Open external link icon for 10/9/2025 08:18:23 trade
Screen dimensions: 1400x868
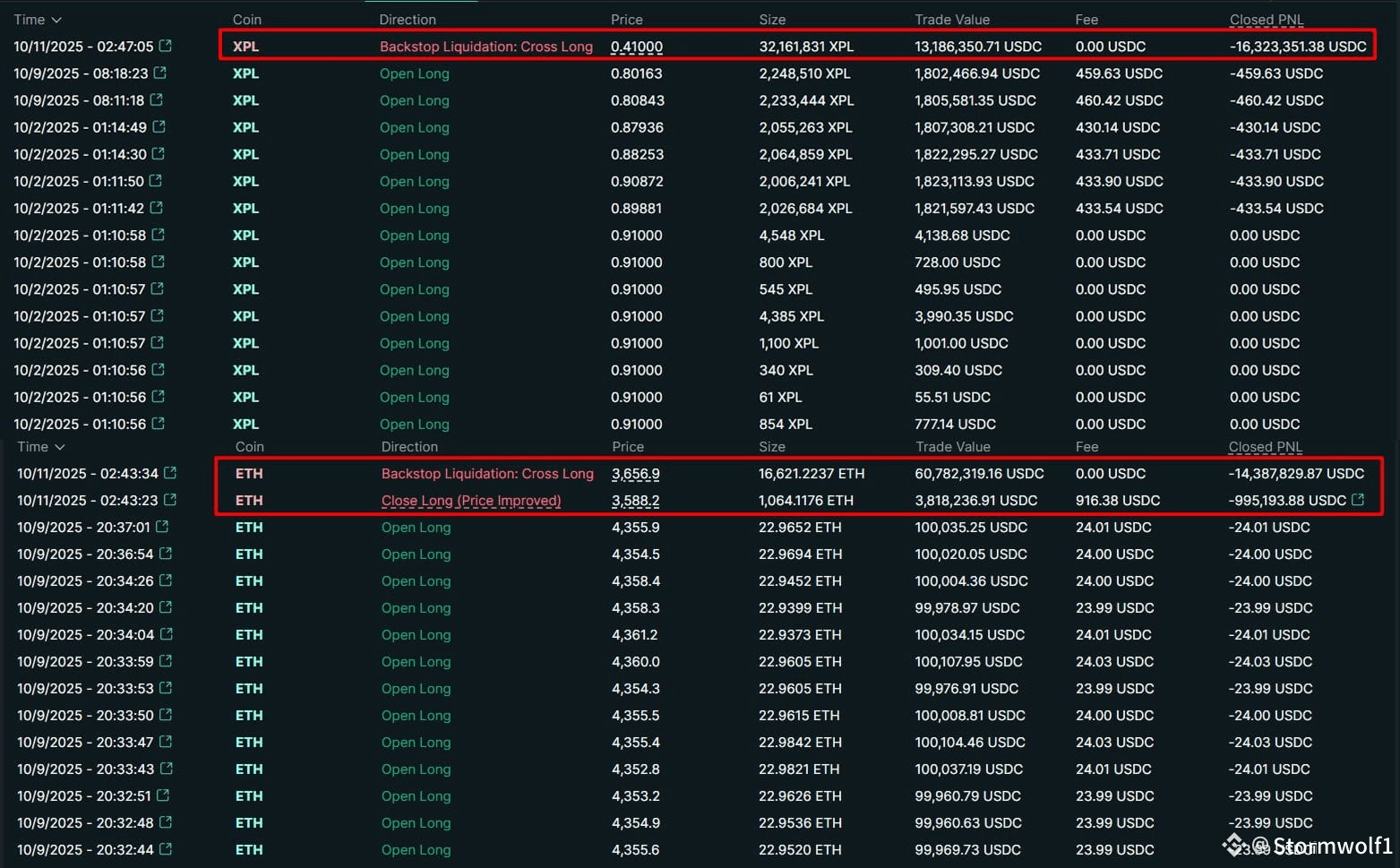coord(160,73)
